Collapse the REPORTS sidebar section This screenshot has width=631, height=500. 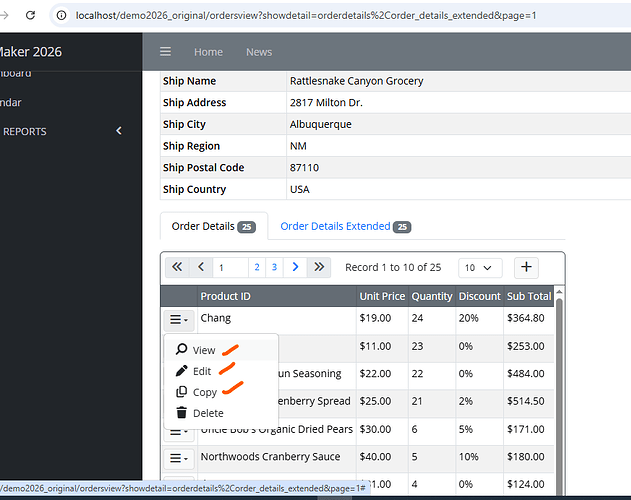click(x=119, y=131)
